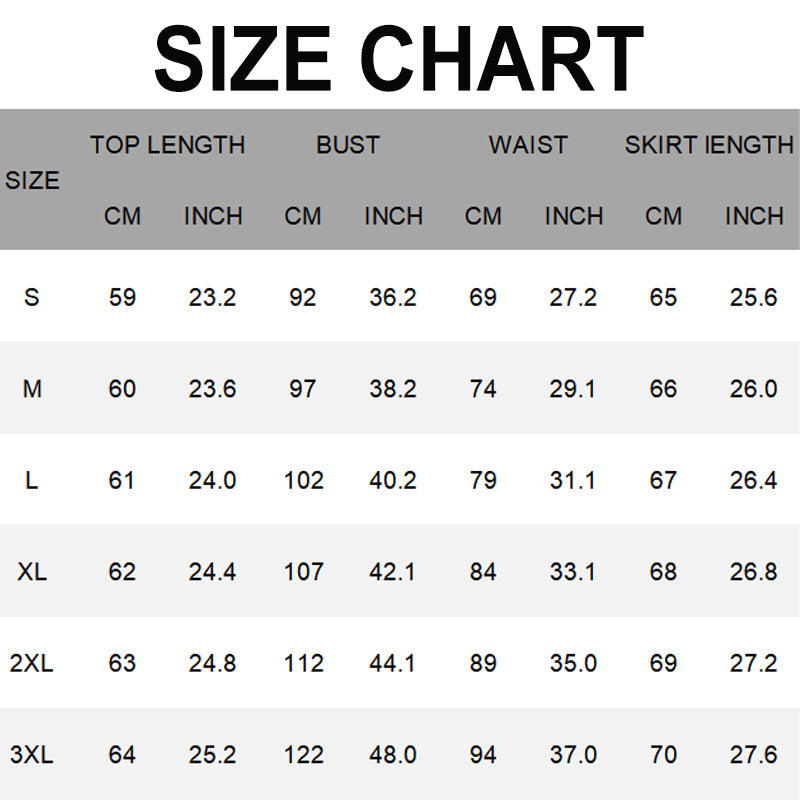Click the SKIRT LENGTH column header
Image resolution: width=800 pixels, height=800 pixels.
[x=708, y=145]
